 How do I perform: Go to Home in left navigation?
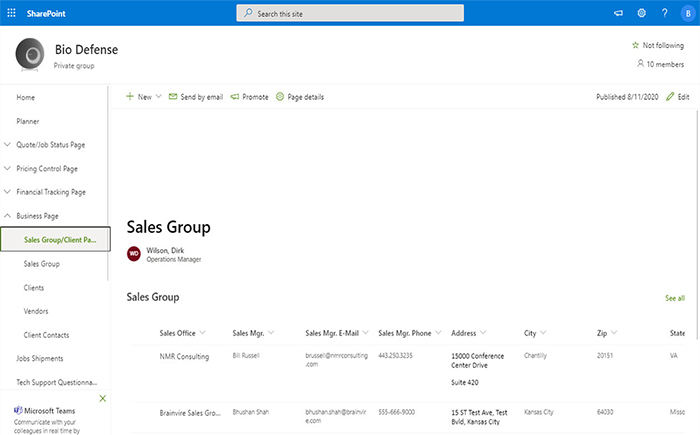point(25,97)
